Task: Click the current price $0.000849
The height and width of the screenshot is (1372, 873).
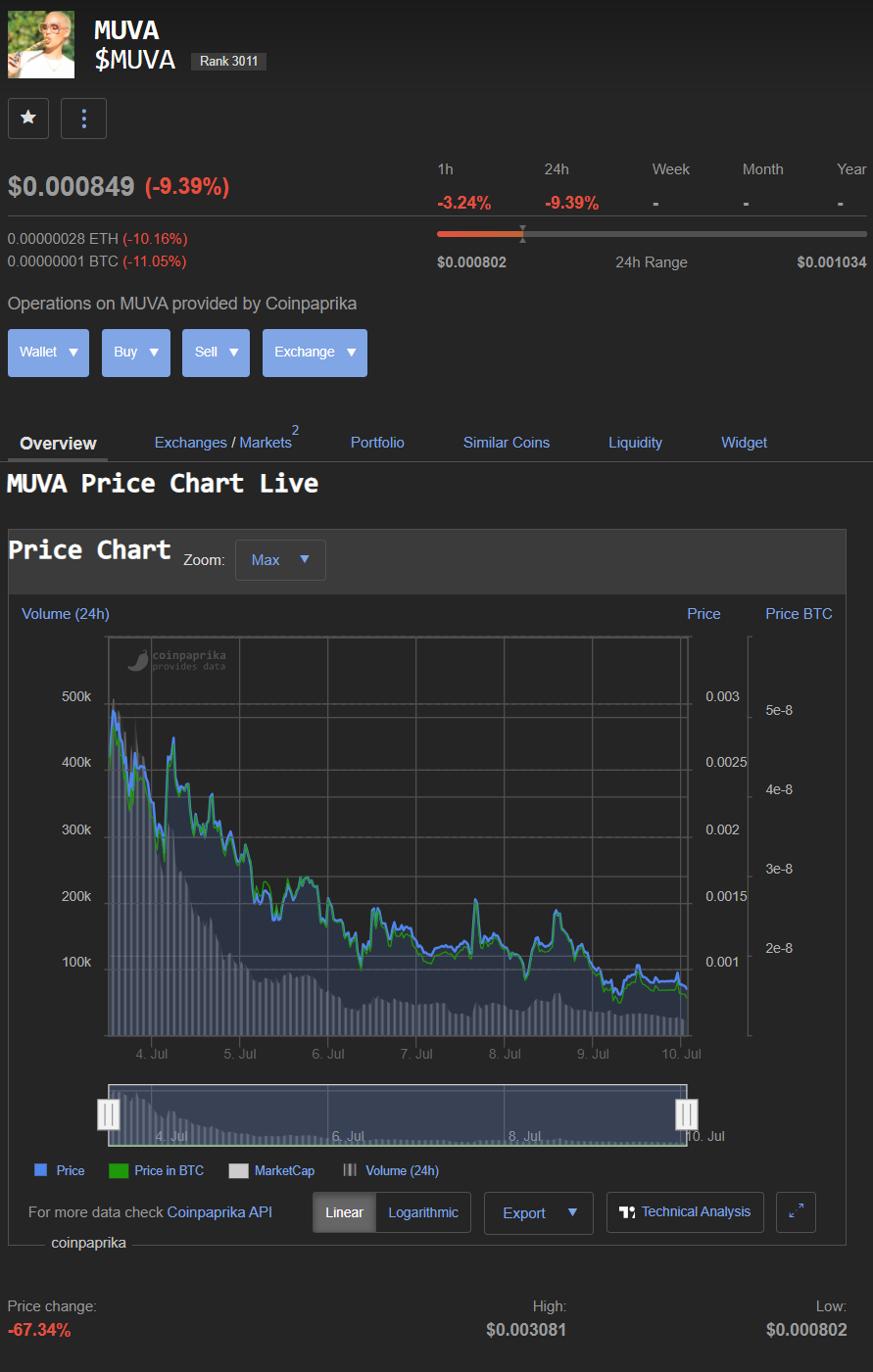Action: click(x=71, y=186)
